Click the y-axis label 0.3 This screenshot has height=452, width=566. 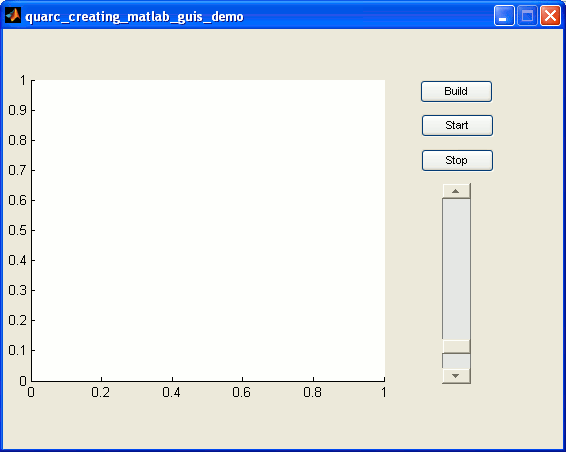coord(18,290)
